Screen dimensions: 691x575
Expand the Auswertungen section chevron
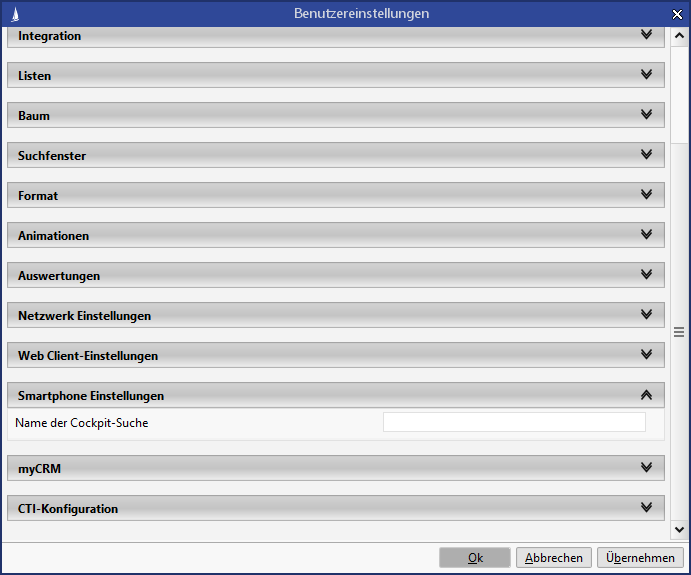click(646, 275)
